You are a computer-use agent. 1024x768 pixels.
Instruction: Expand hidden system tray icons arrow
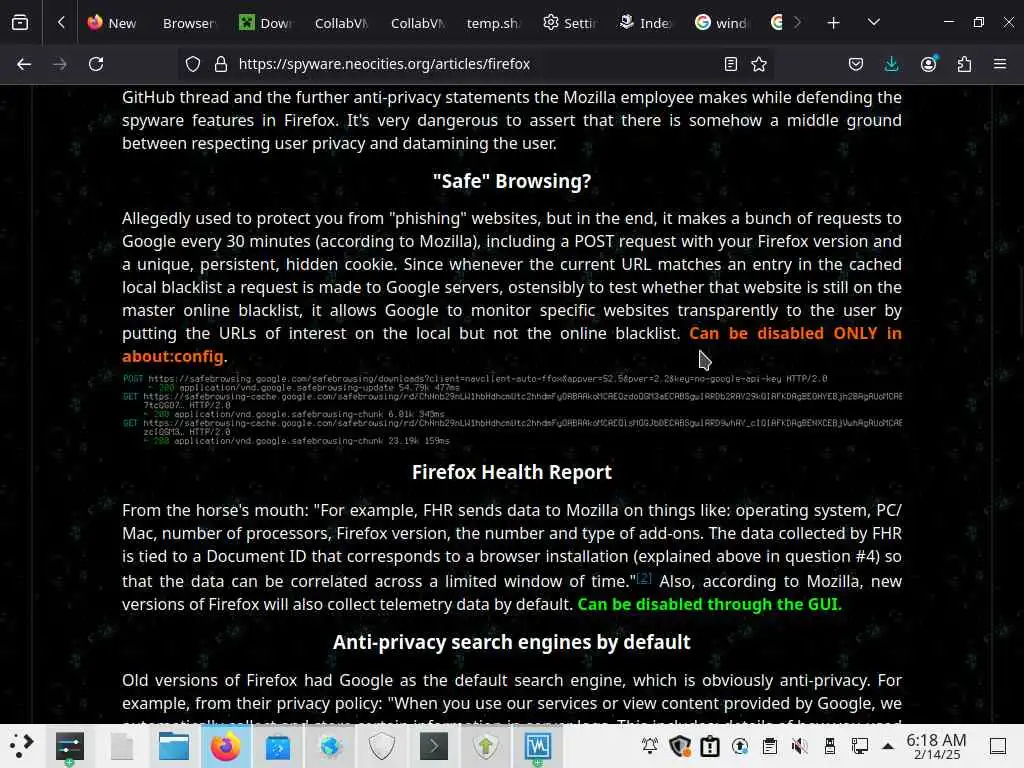click(888, 745)
